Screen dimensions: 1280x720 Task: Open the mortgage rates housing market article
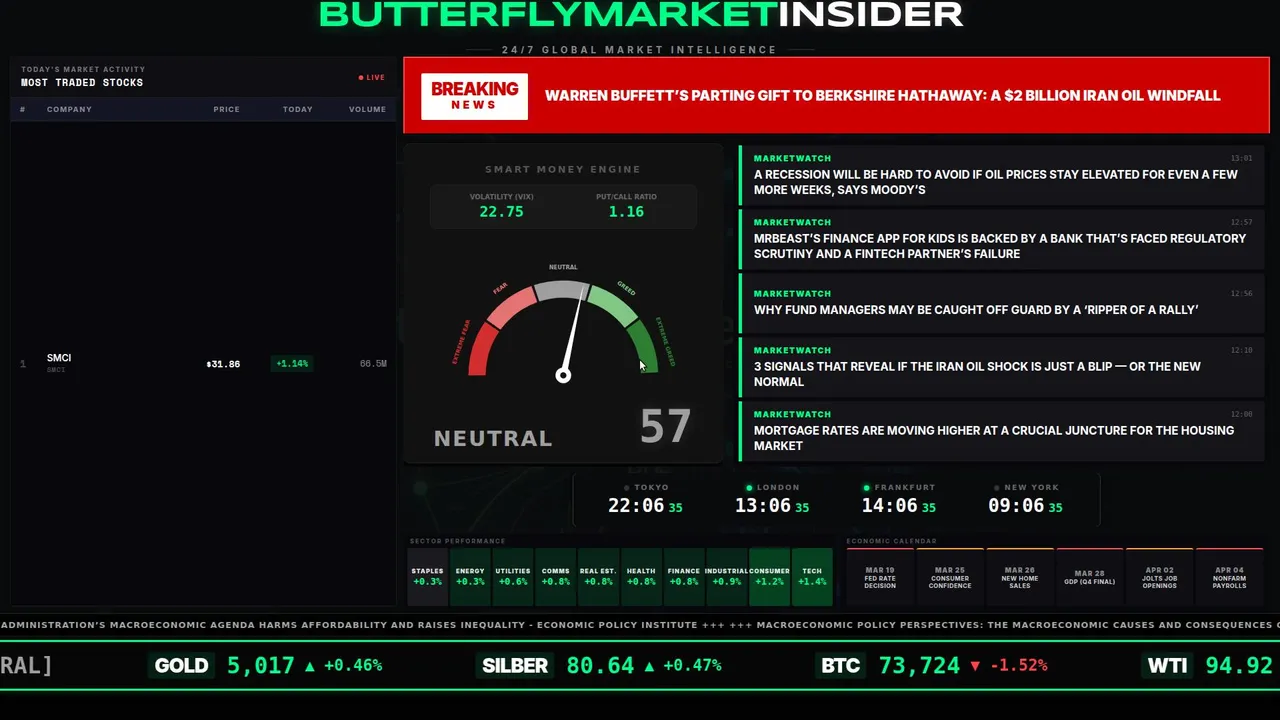tap(1002, 431)
